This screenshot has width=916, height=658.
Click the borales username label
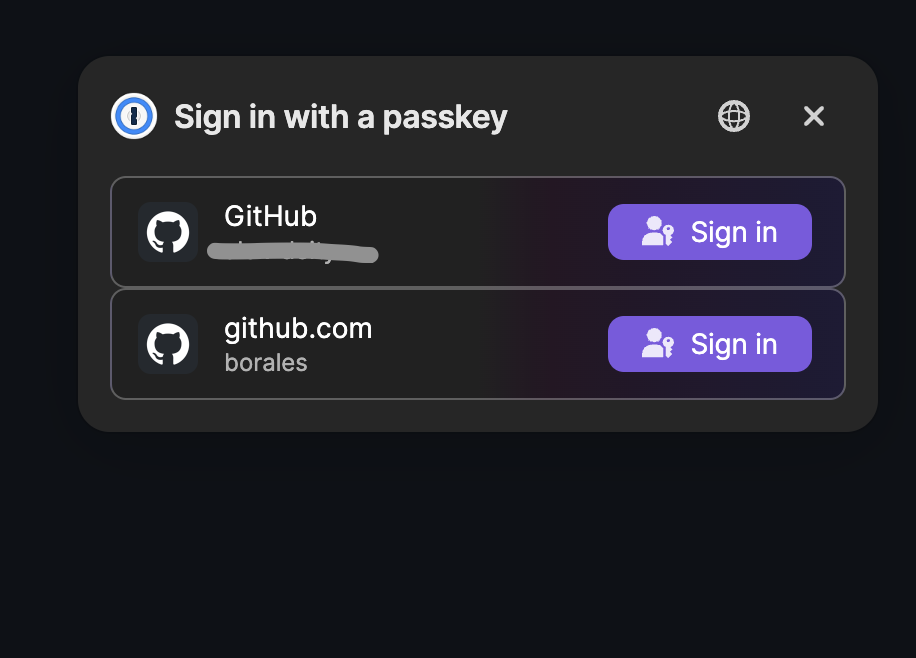click(265, 363)
